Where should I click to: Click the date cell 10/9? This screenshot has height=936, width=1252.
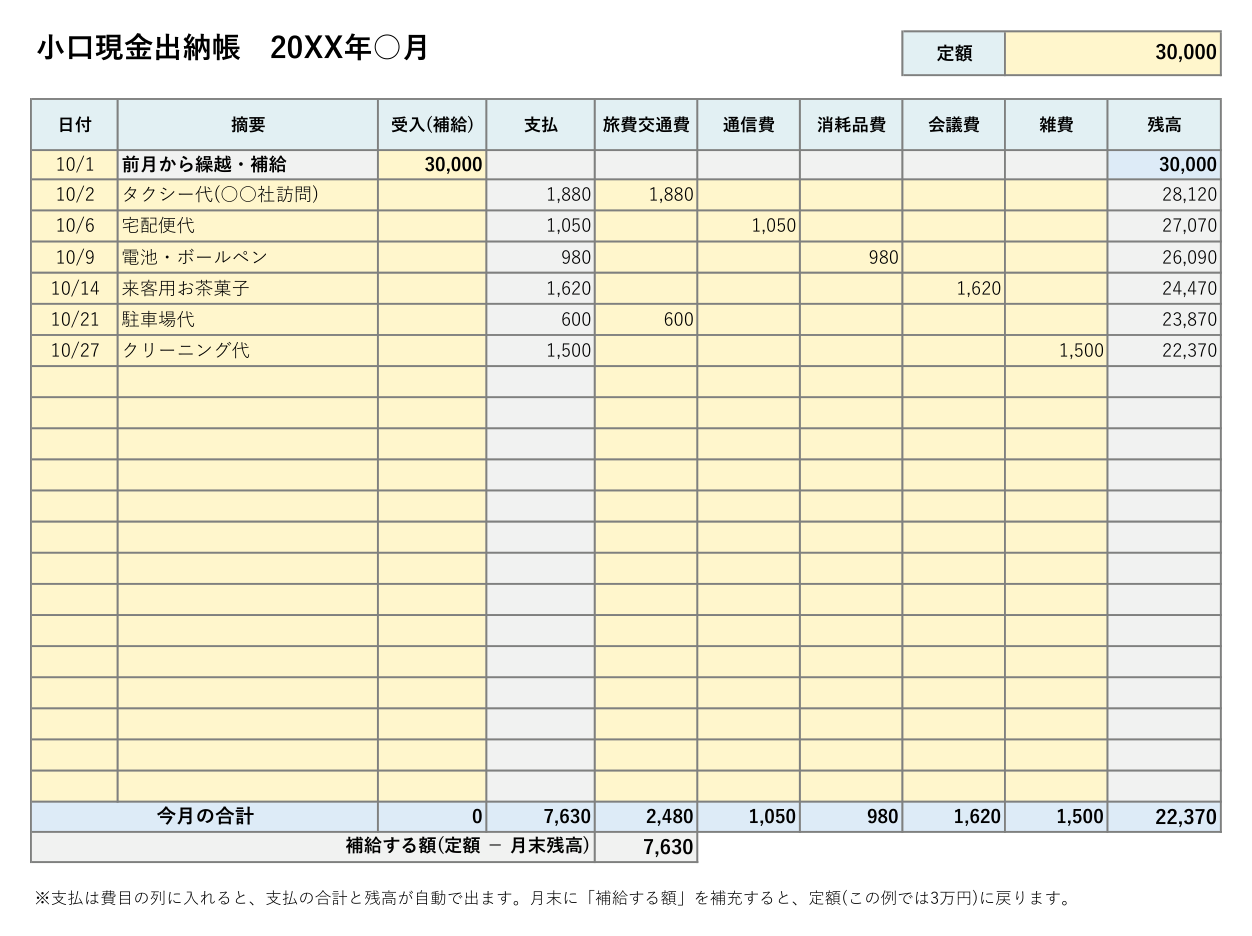74,257
